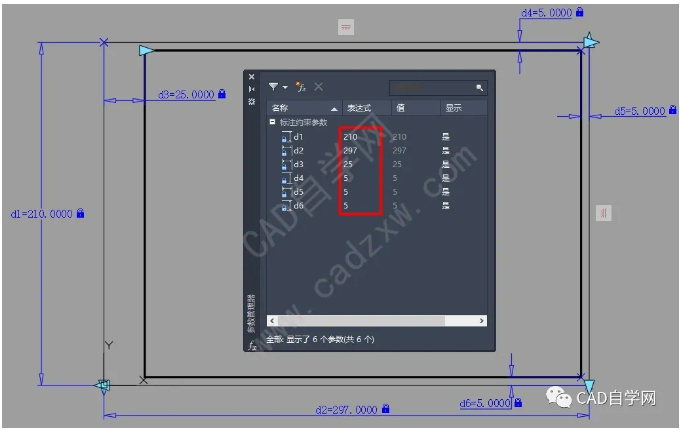
Task: Select the d1 parameter name
Action: [298, 137]
